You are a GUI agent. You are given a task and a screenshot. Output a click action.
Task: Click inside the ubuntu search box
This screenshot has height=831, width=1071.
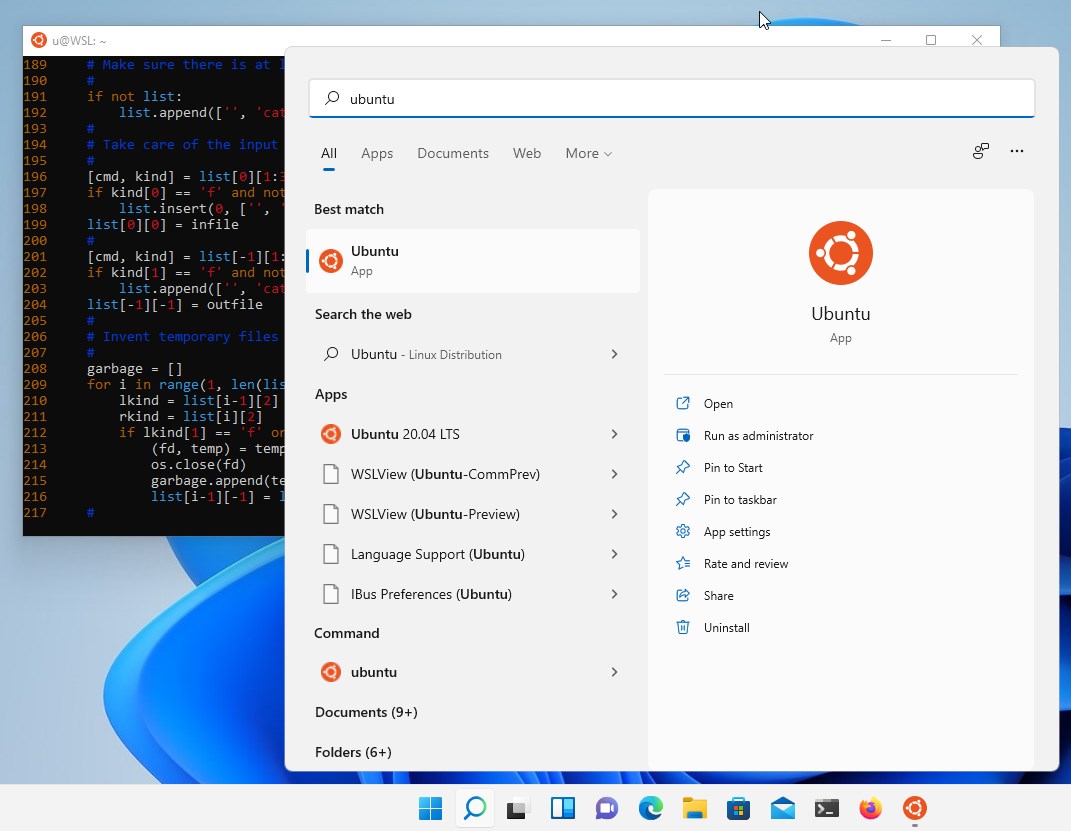(670, 98)
